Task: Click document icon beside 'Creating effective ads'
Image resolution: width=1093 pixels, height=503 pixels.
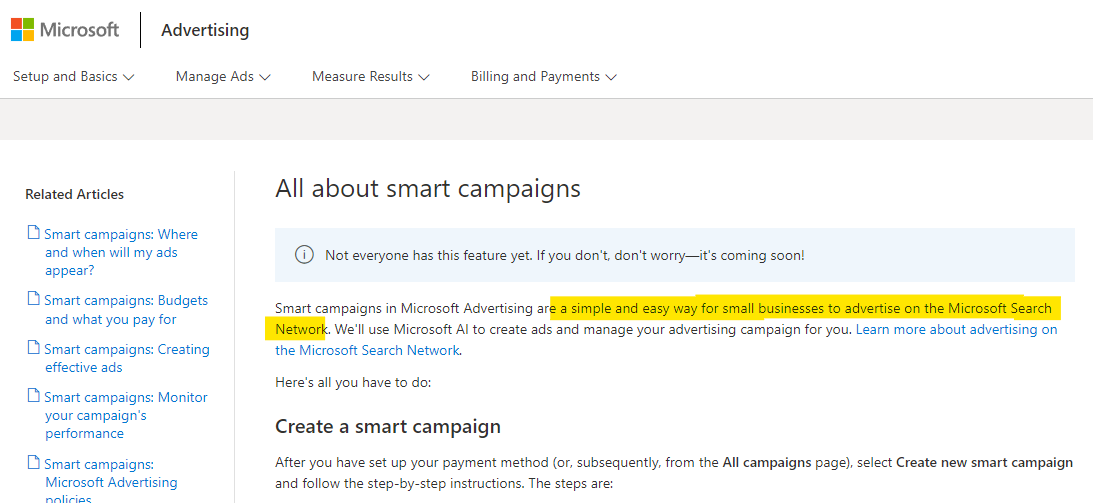Action: point(33,347)
